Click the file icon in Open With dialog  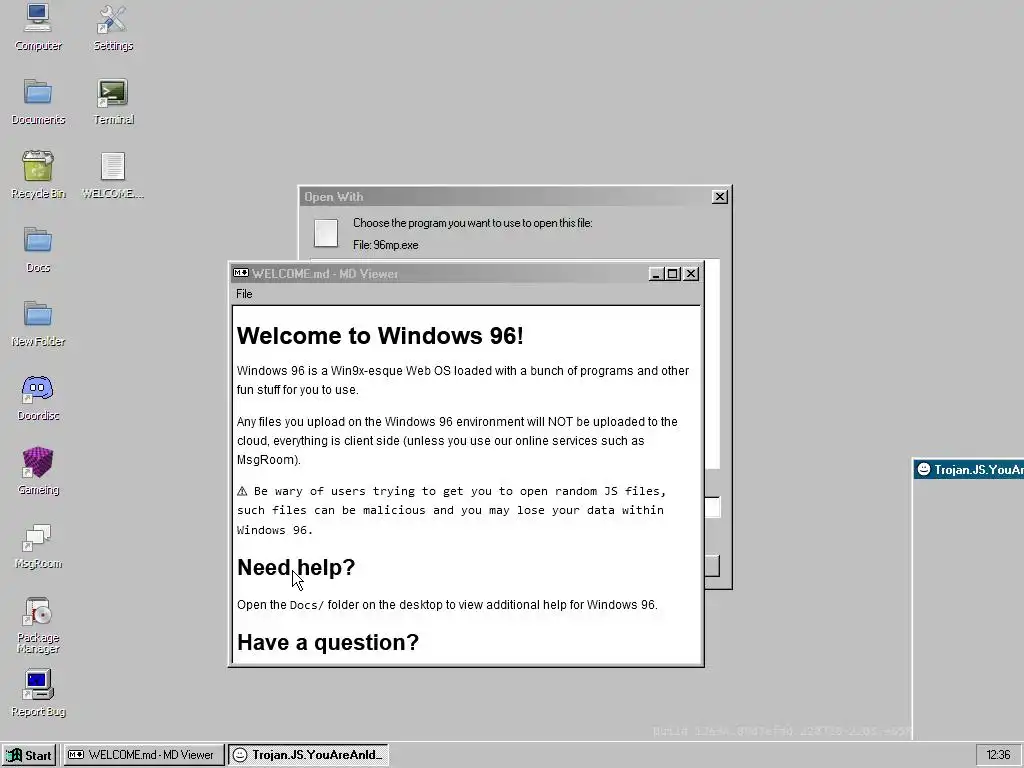(x=326, y=233)
